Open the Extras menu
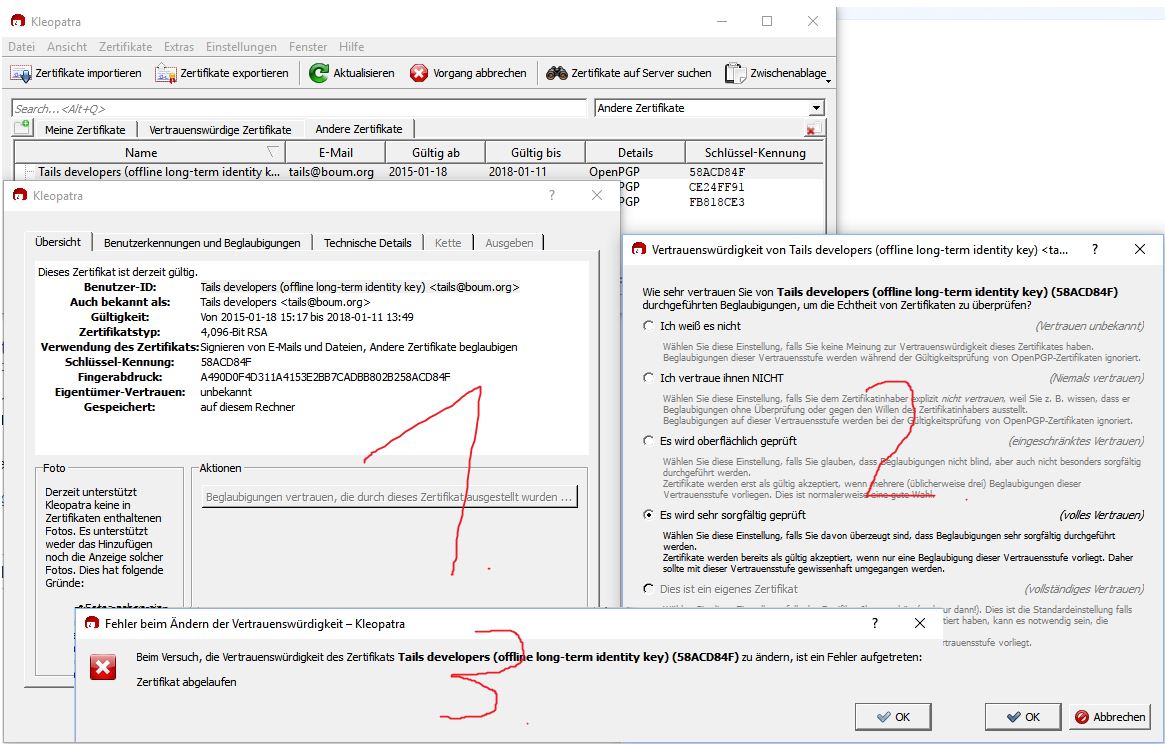 click(x=179, y=46)
